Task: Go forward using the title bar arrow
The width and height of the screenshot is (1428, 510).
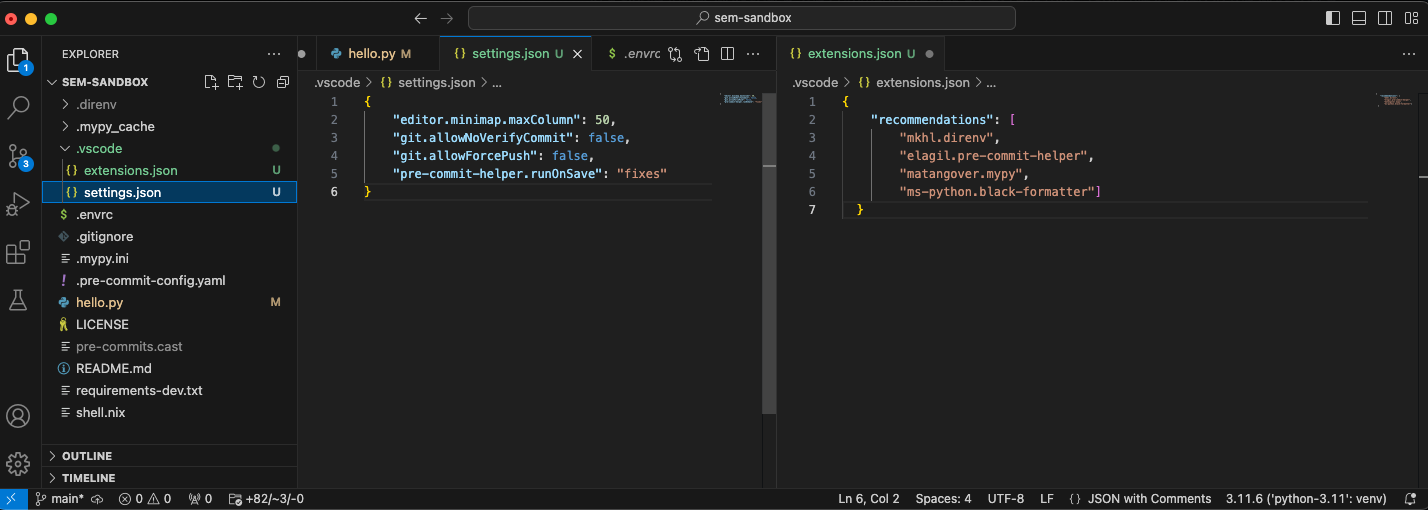Action: tap(446, 18)
